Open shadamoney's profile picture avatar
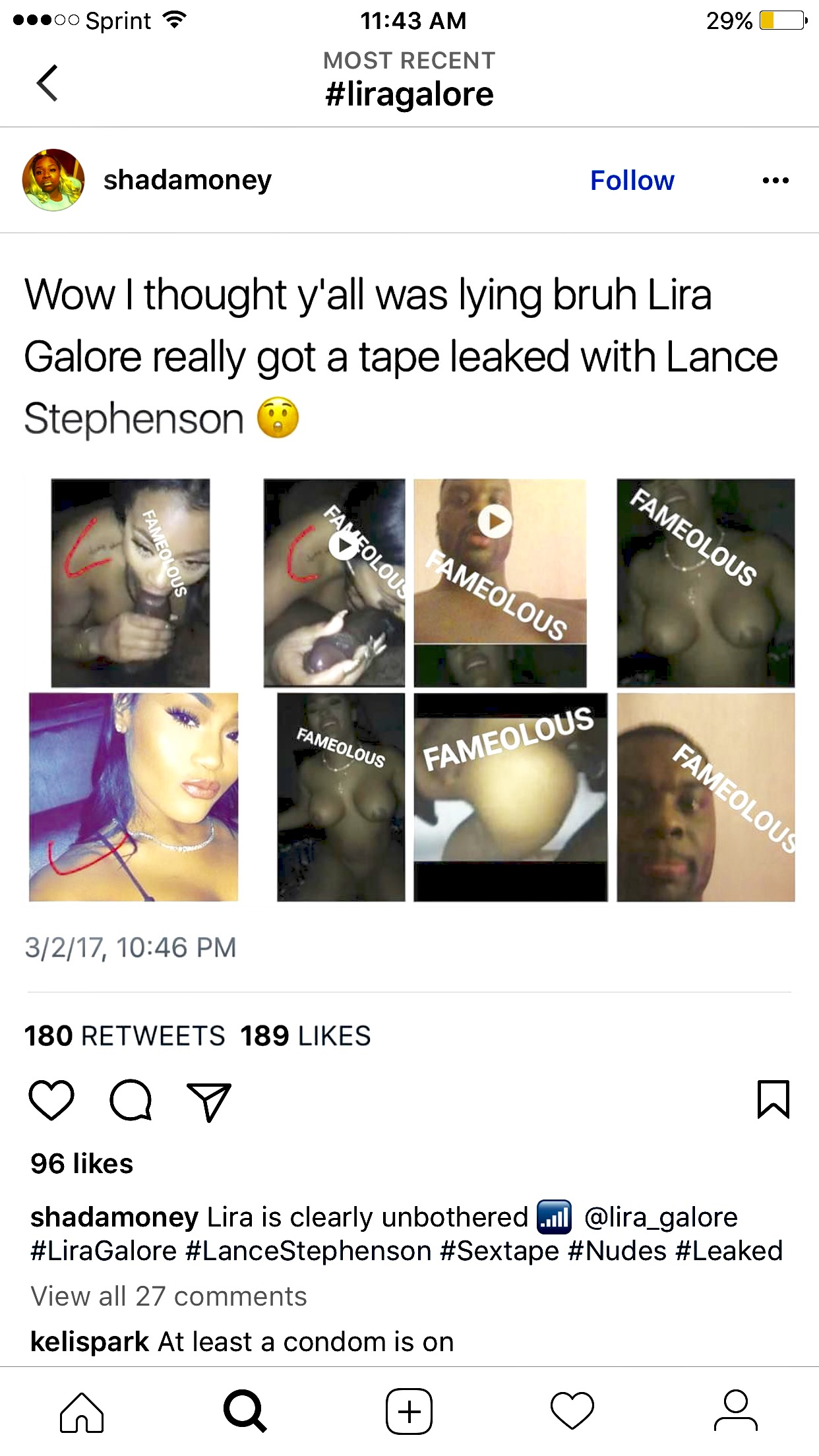The height and width of the screenshot is (1456, 819). click(x=53, y=180)
